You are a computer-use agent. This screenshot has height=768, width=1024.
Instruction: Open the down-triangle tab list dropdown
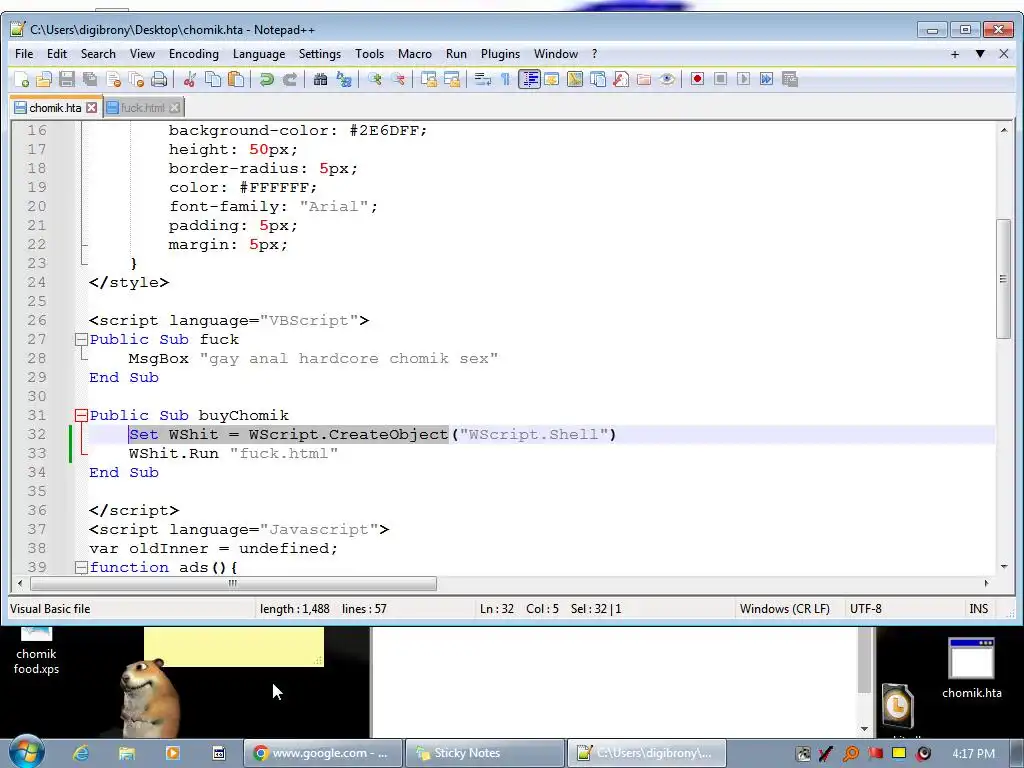[x=980, y=54]
